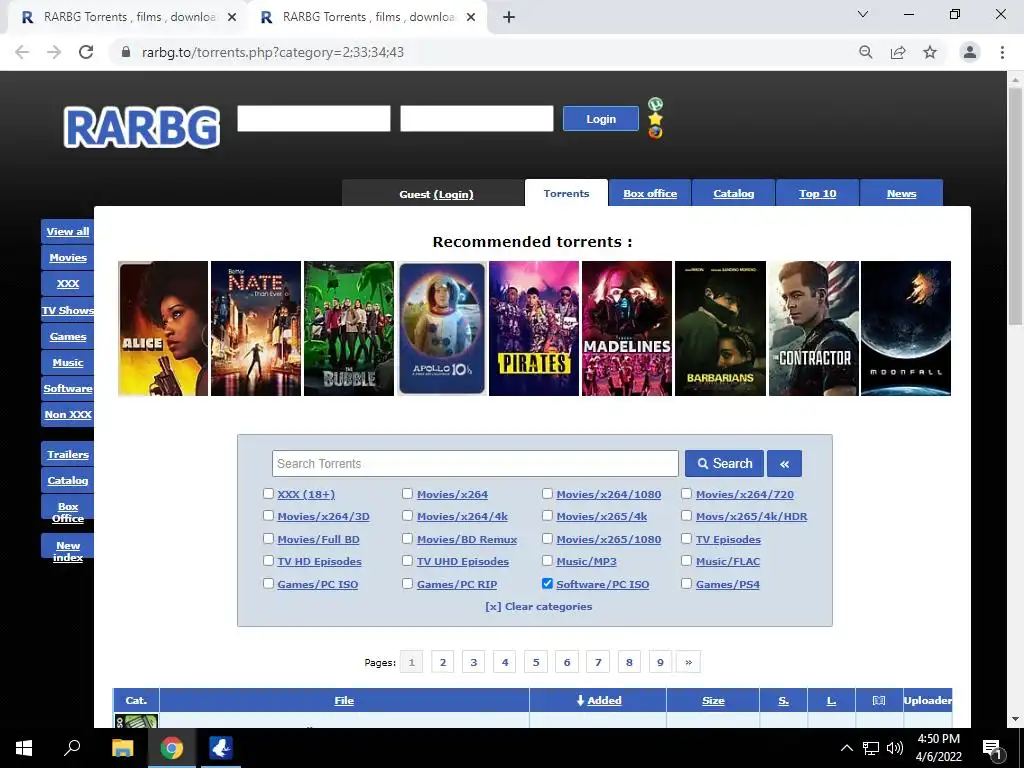Sort the table by Size
The width and height of the screenshot is (1024, 768).
click(x=713, y=700)
